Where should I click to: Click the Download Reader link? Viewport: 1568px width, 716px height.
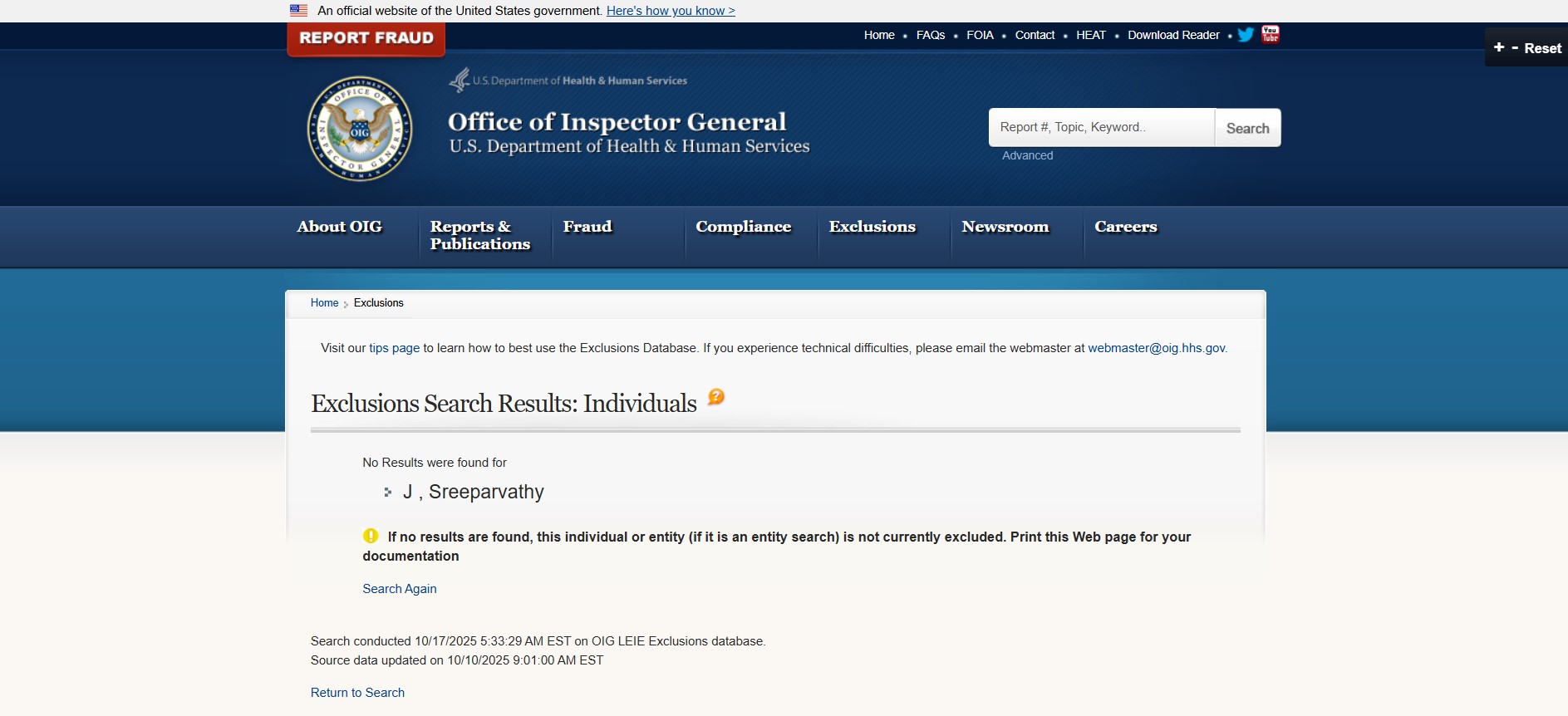pyautogui.click(x=1173, y=35)
